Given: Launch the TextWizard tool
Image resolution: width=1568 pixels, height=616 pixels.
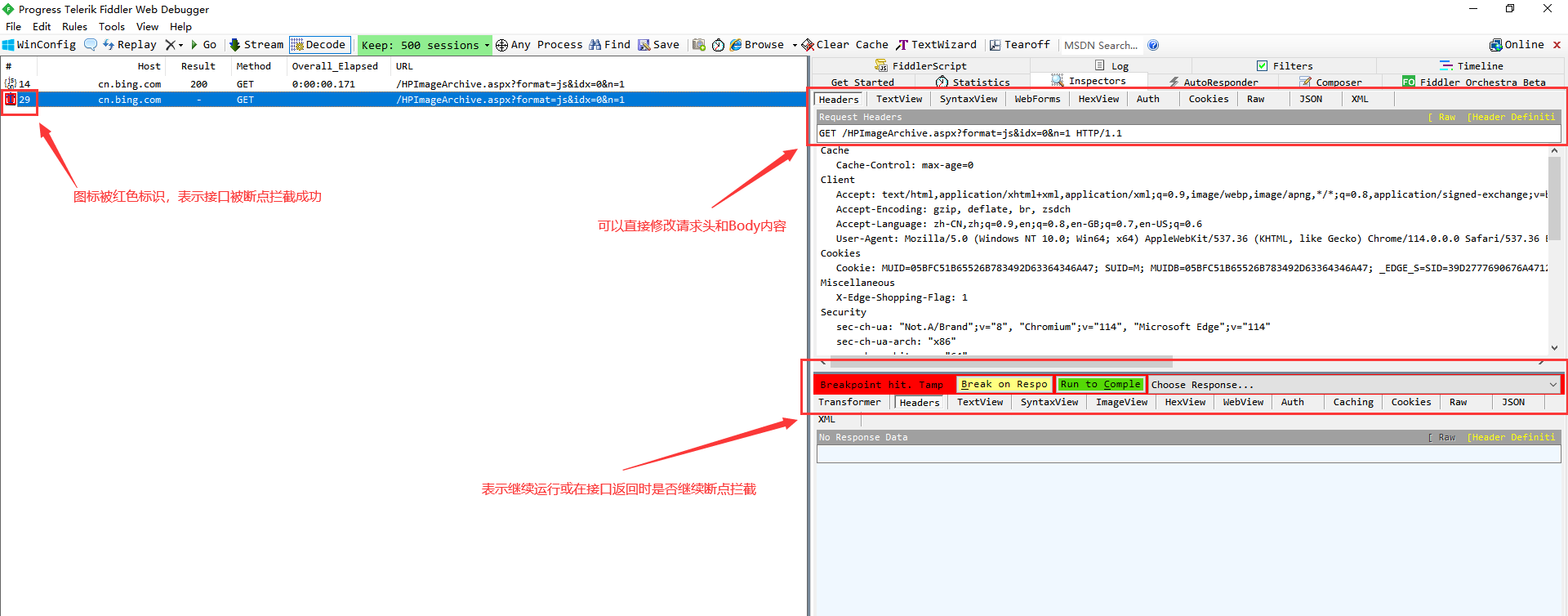Looking at the screenshot, I should (x=936, y=45).
